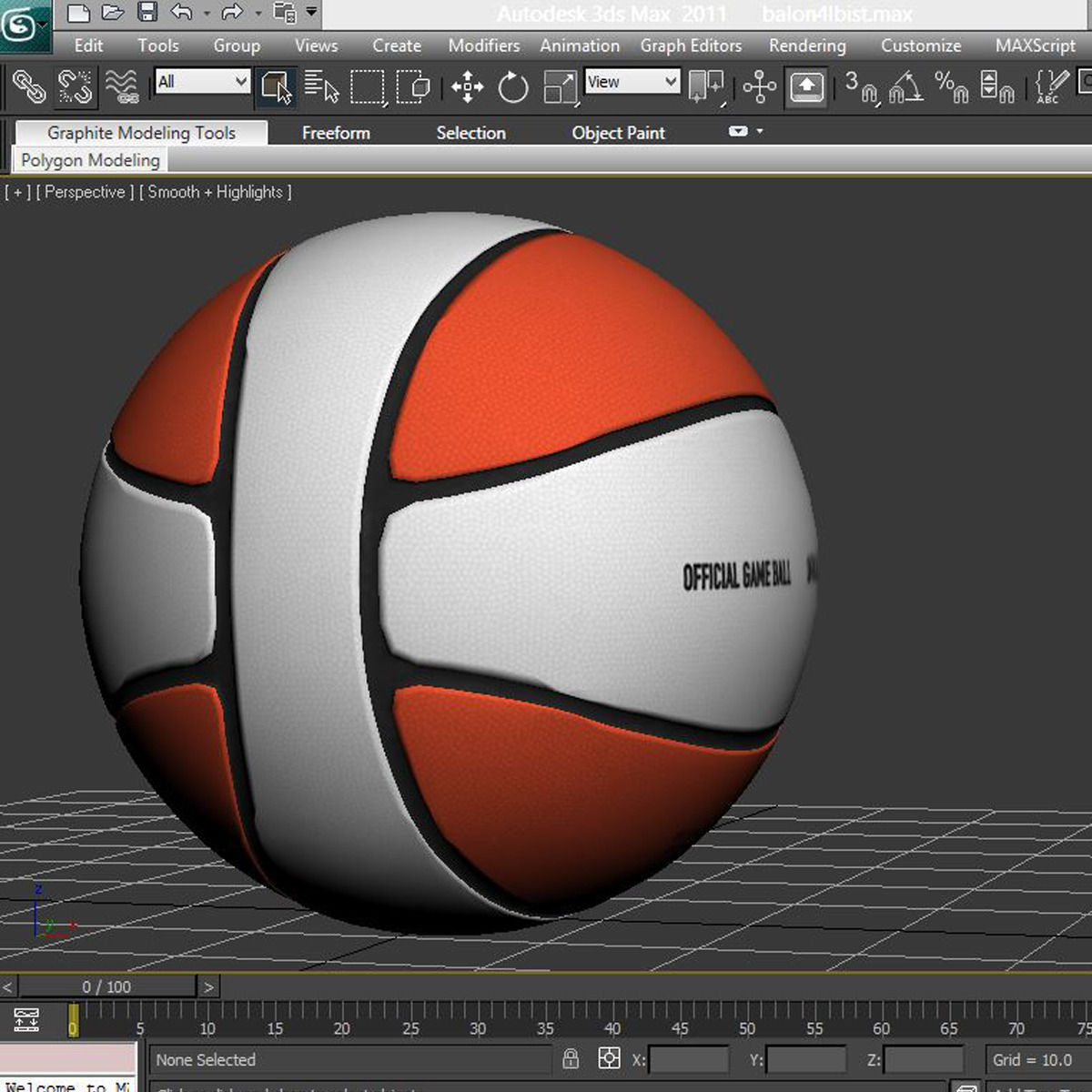Click the Select and Manipulate icon
This screenshot has height=1092, width=1092.
(759, 87)
